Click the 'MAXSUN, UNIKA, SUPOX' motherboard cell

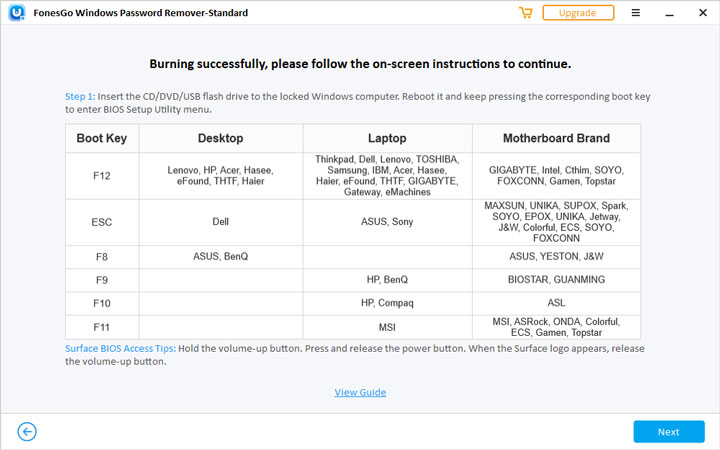[556, 222]
